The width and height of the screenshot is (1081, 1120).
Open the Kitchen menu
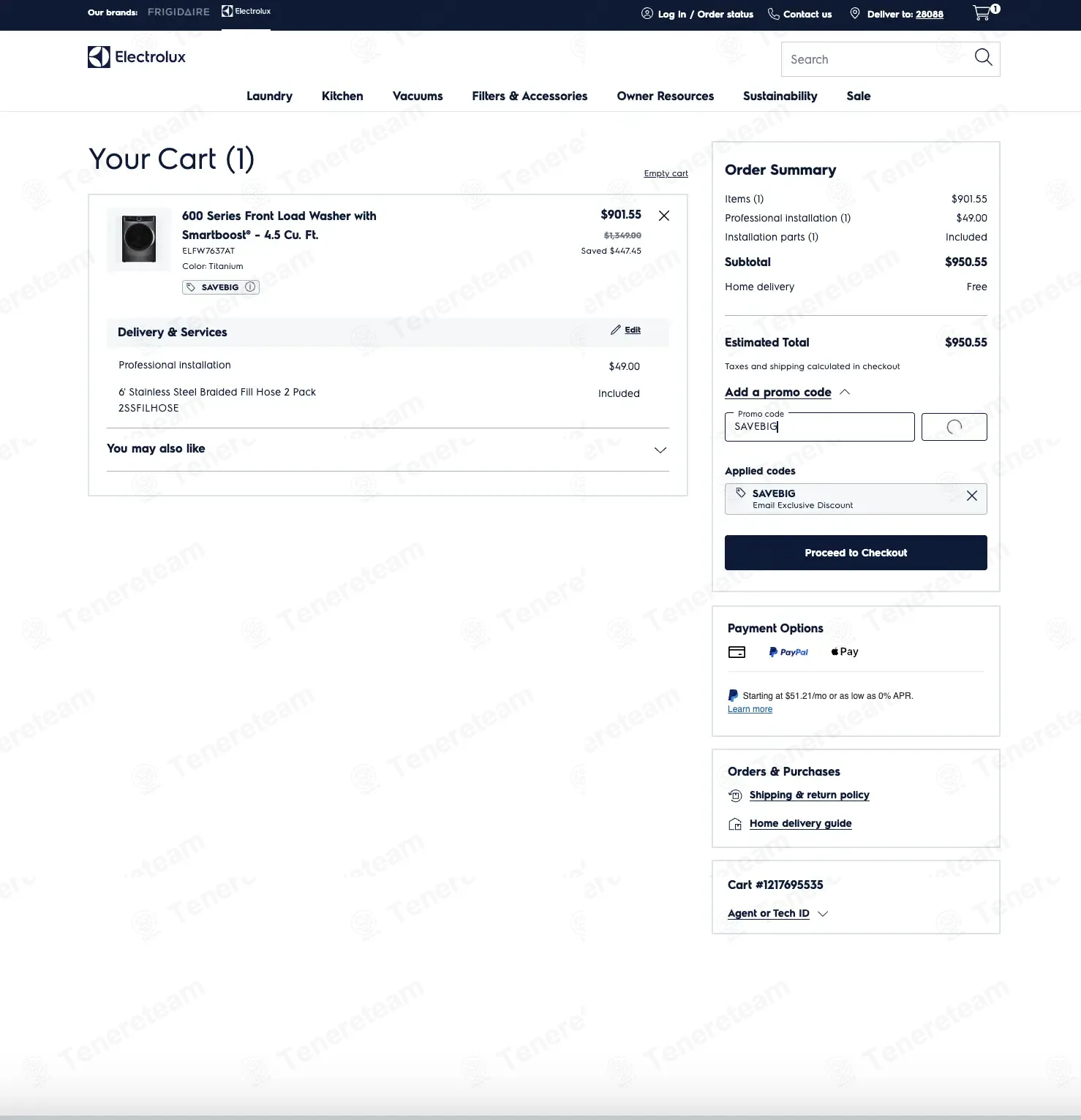coord(342,97)
